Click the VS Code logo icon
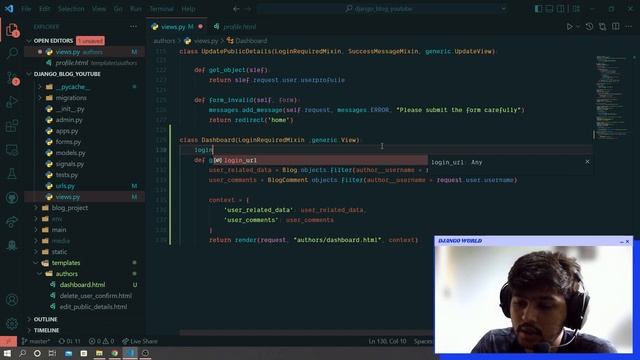640x360 pixels. 9,9
